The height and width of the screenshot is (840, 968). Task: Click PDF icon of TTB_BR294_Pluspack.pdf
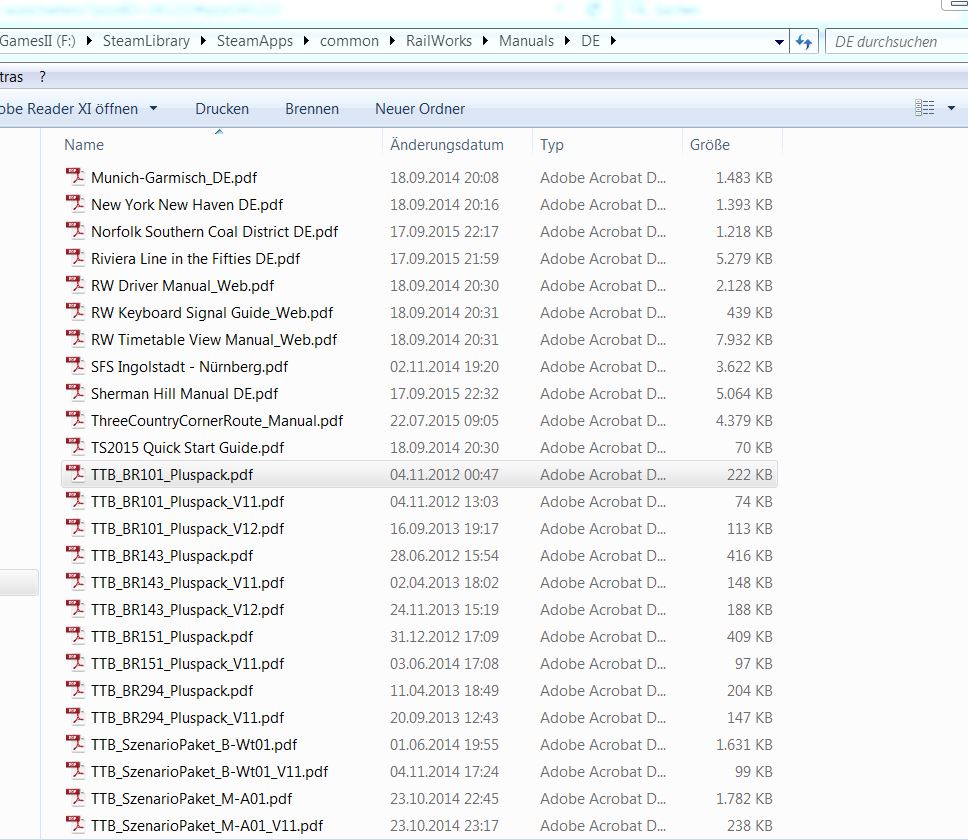pos(75,690)
